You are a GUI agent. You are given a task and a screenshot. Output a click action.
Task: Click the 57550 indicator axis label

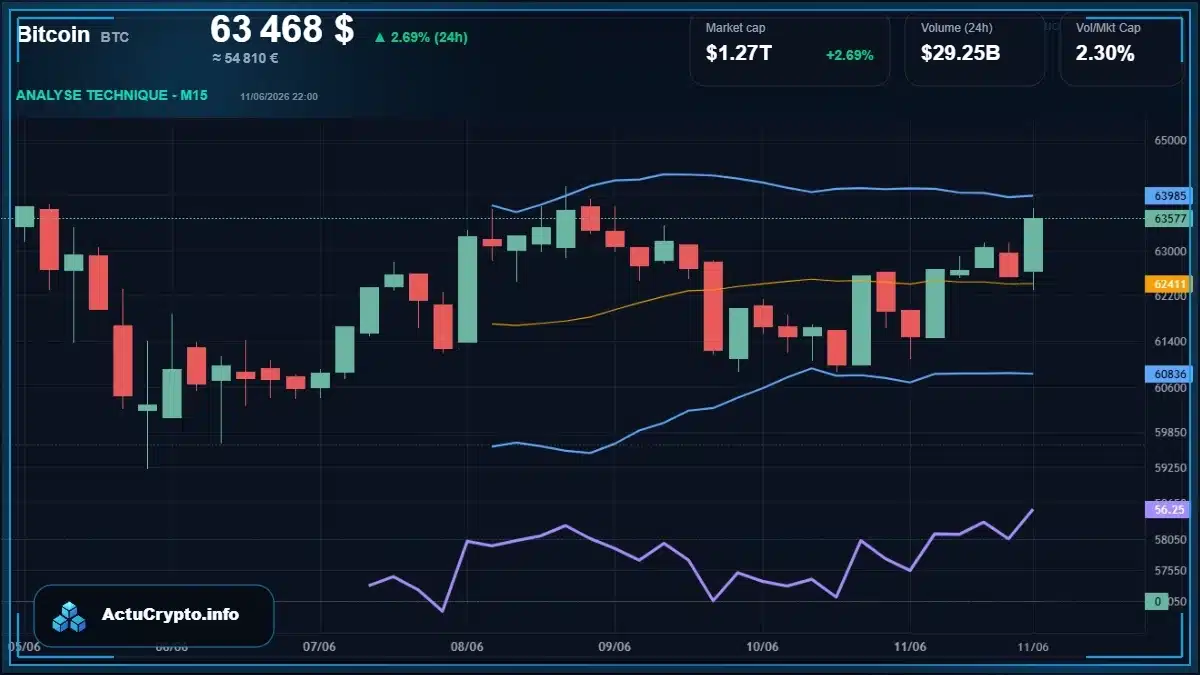click(1170, 571)
